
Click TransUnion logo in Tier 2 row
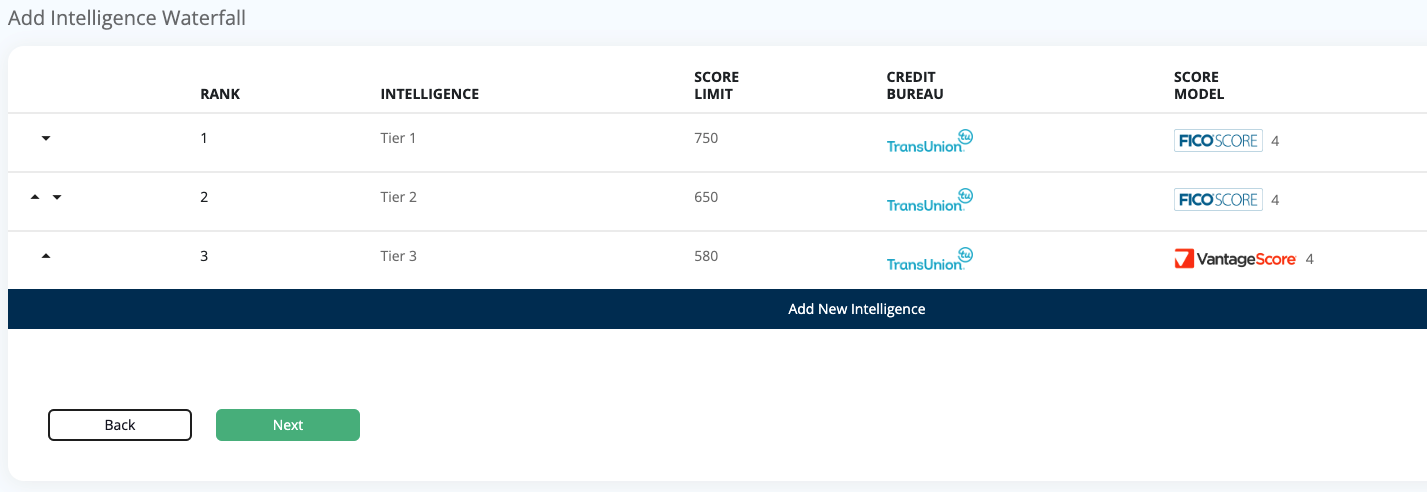[930, 200]
